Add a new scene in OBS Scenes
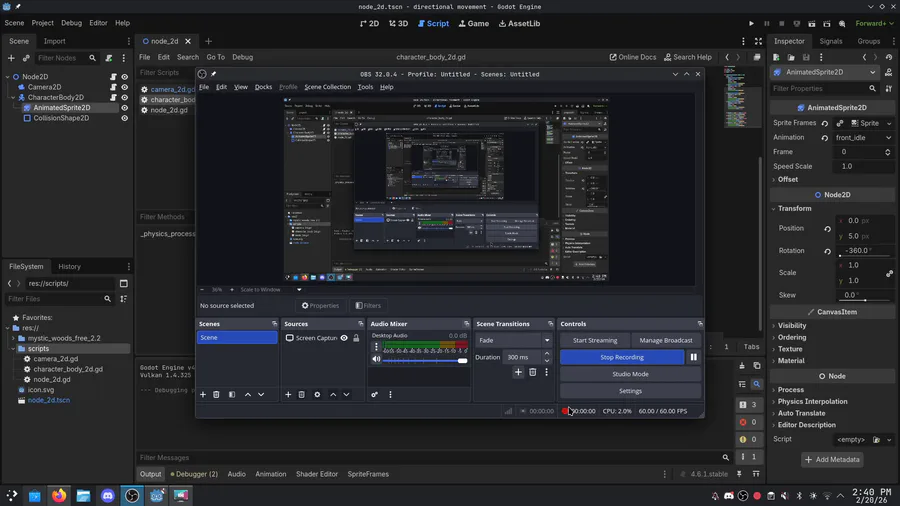The height and width of the screenshot is (506, 900). pyautogui.click(x=203, y=395)
